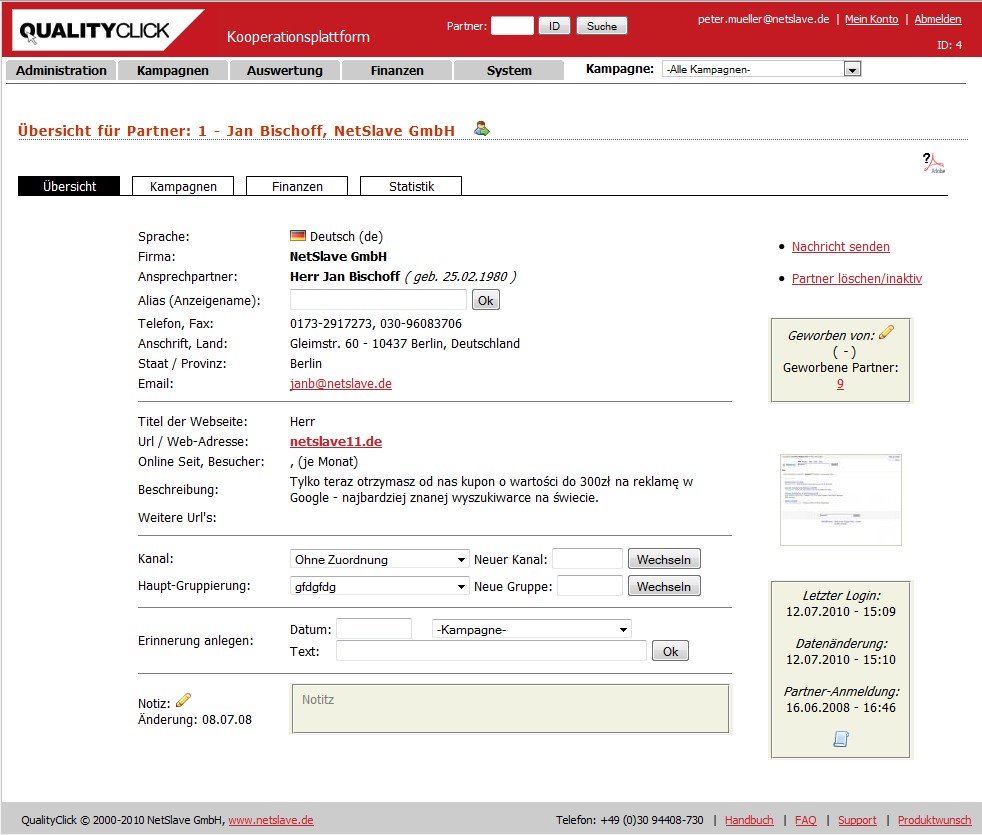Viewport: 982px width, 835px height.
Task: Click Ok to save the reminder
Action: point(670,651)
